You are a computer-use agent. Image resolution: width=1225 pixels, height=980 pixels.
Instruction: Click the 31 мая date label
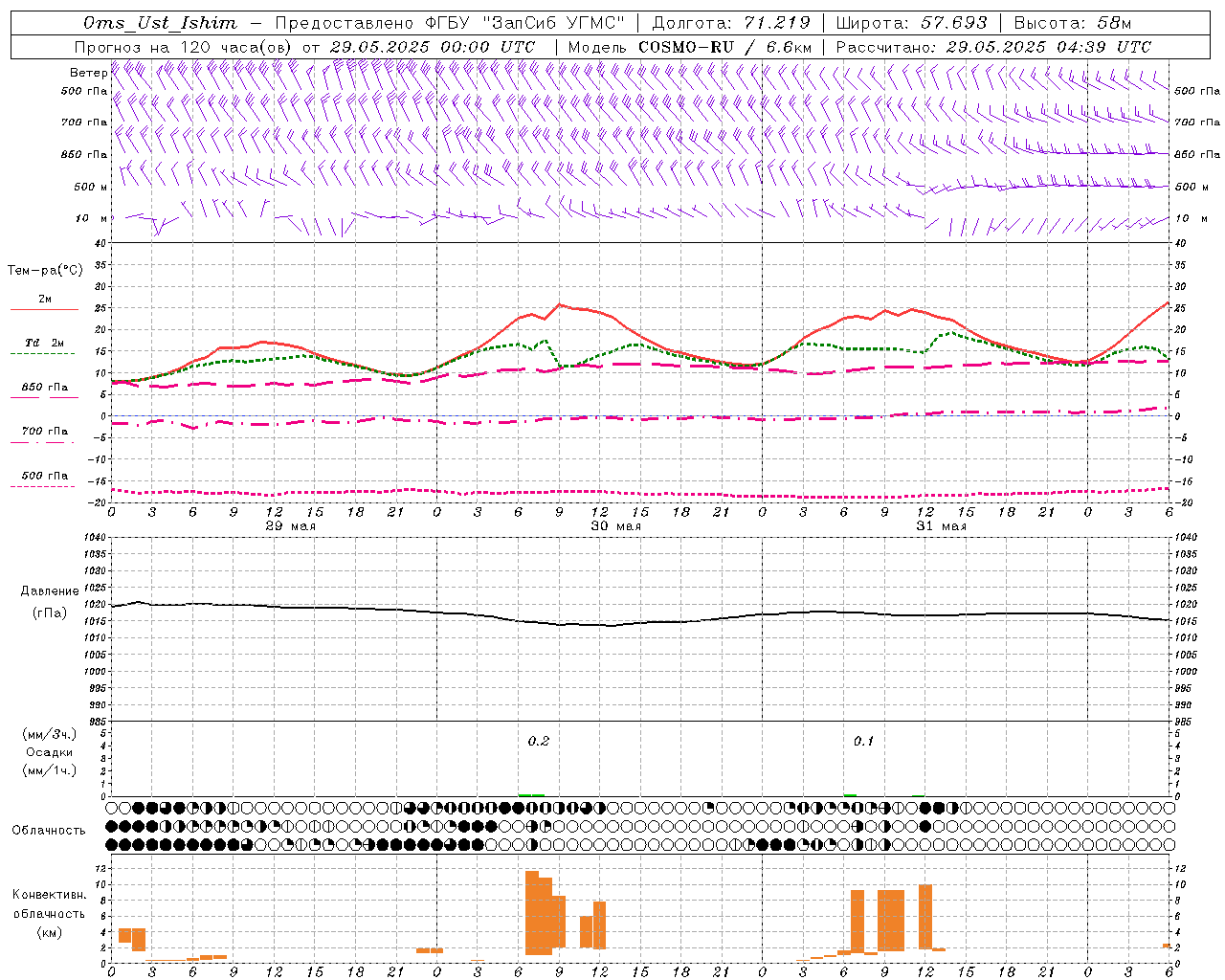[941, 526]
